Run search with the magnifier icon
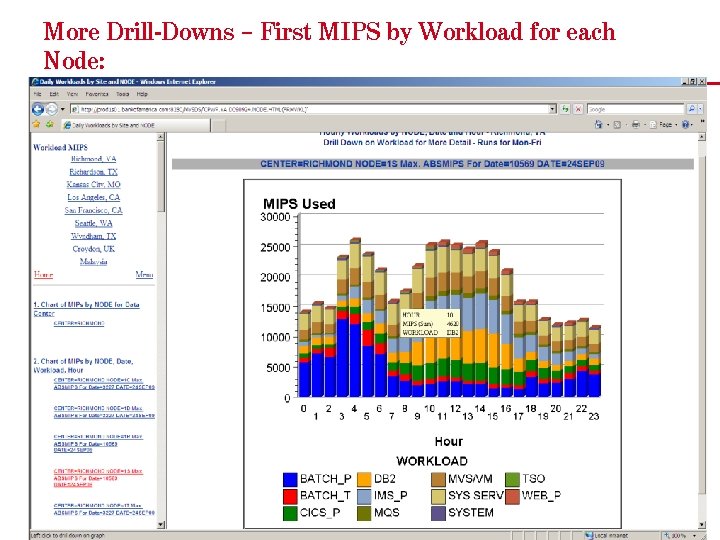This screenshot has width=720, height=540. pos(691,109)
